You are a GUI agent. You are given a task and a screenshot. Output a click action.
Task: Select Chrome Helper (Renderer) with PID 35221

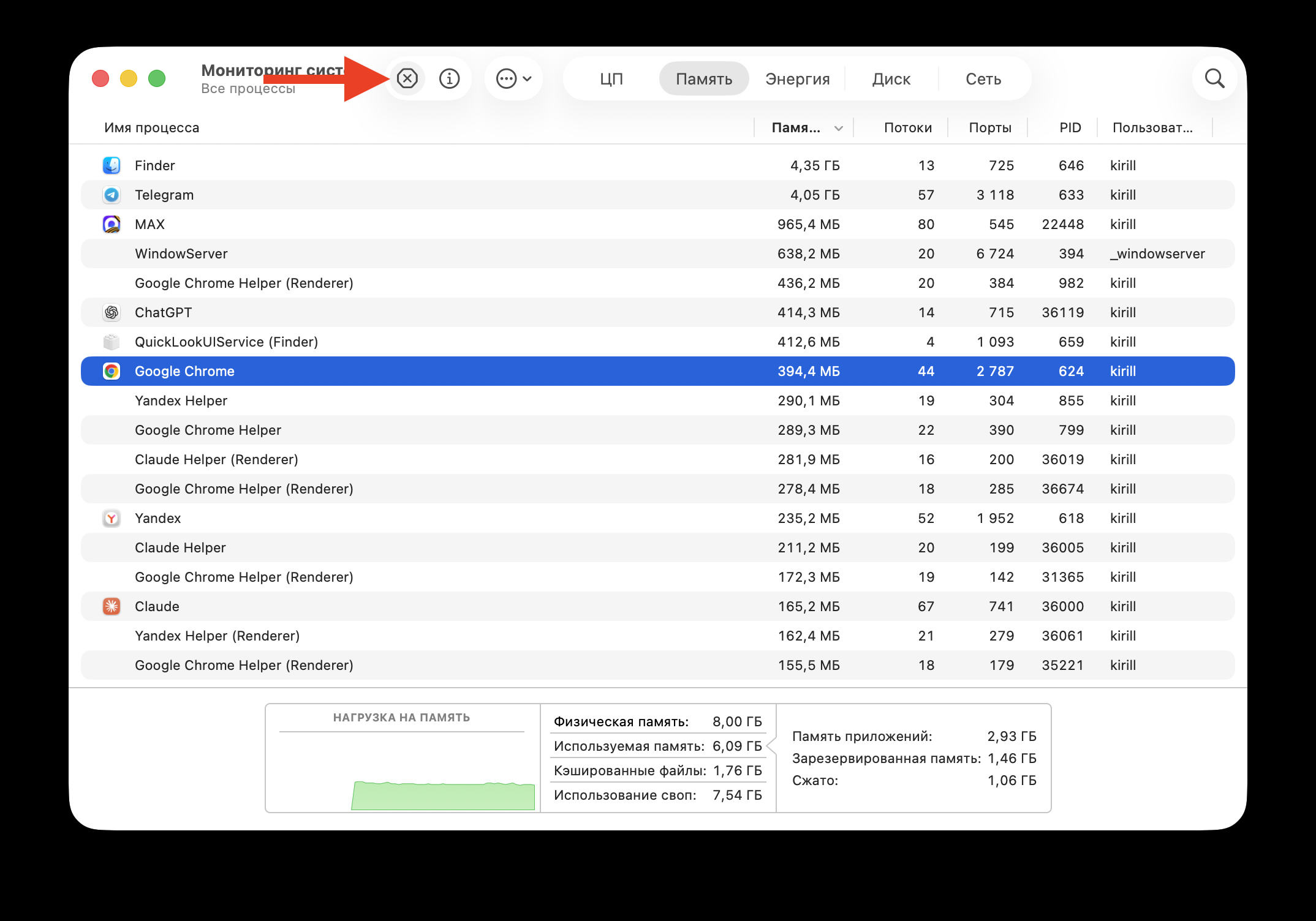click(x=657, y=665)
